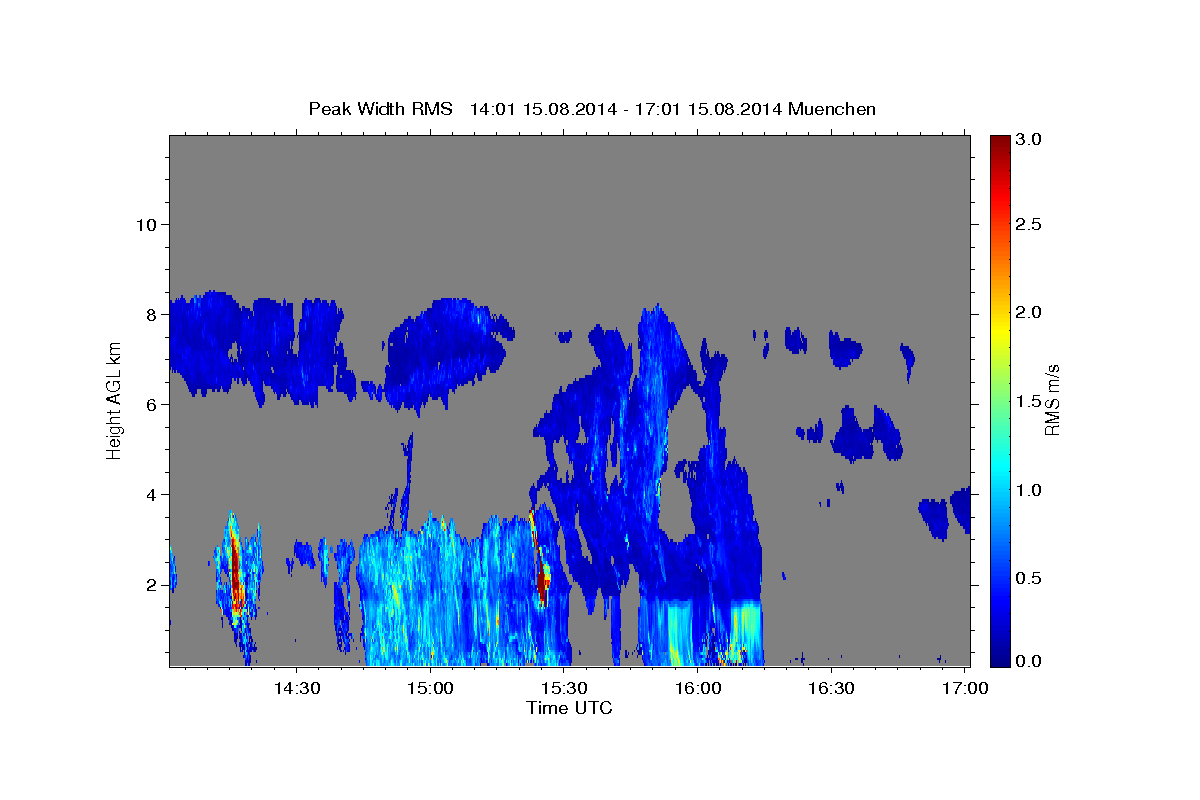
Task: Click the colorbar value 1.0
Action: [x=1028, y=490]
